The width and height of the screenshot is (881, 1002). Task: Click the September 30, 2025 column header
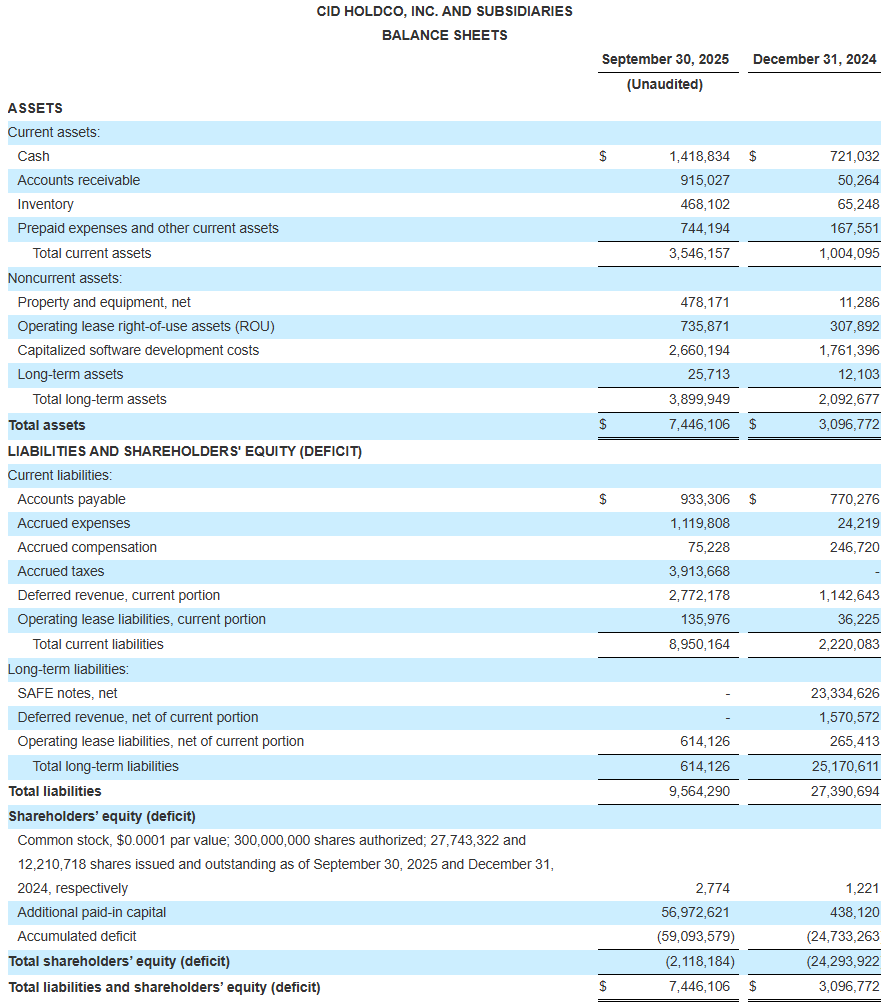[x=667, y=59]
